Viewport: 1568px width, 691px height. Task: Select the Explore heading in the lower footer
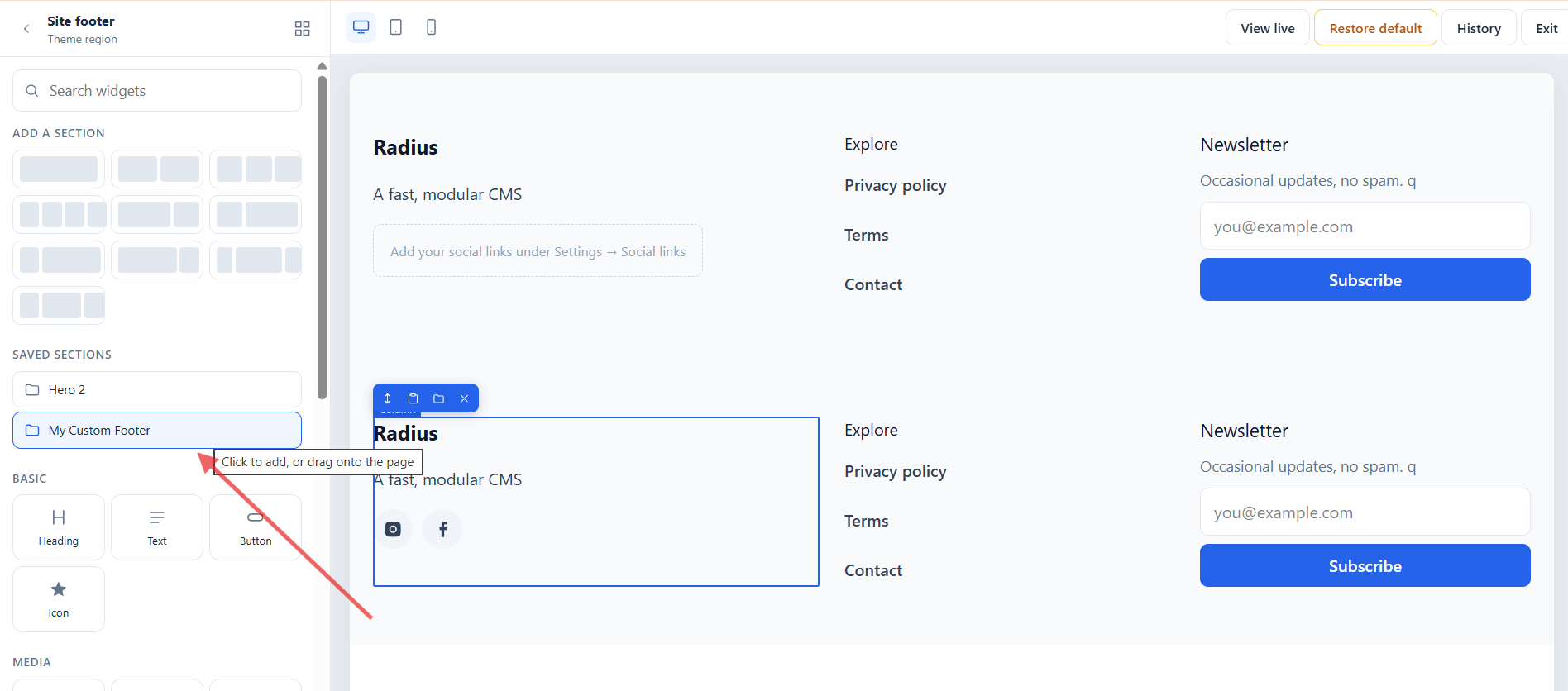point(871,430)
